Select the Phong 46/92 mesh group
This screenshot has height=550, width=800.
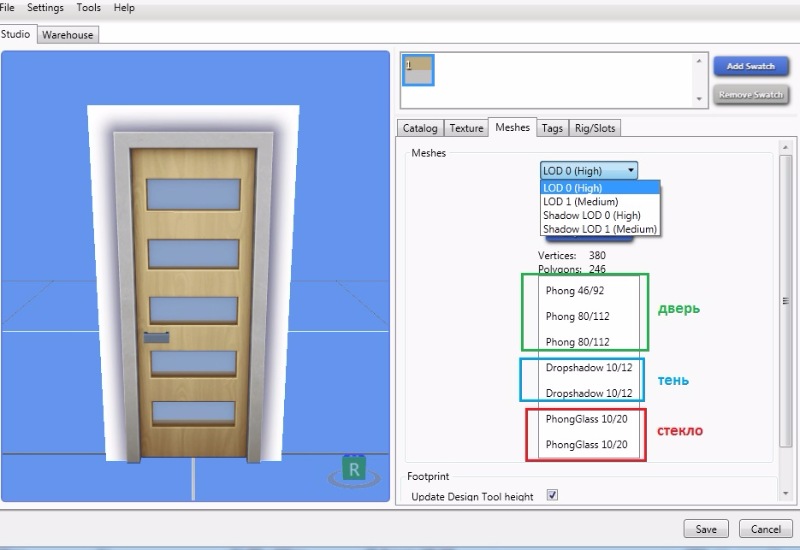pyautogui.click(x=575, y=290)
